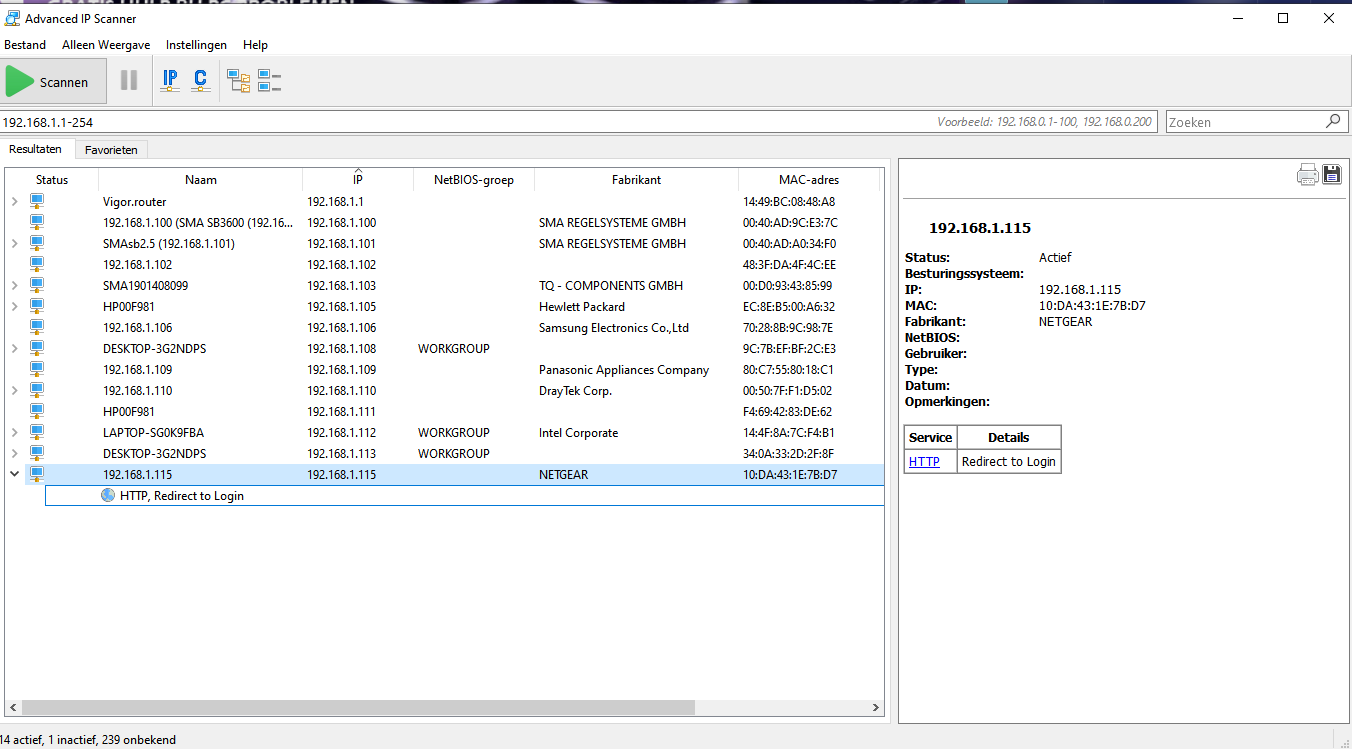Image resolution: width=1352 pixels, height=749 pixels.
Task: Click the class C subnet icon
Action: (x=200, y=81)
